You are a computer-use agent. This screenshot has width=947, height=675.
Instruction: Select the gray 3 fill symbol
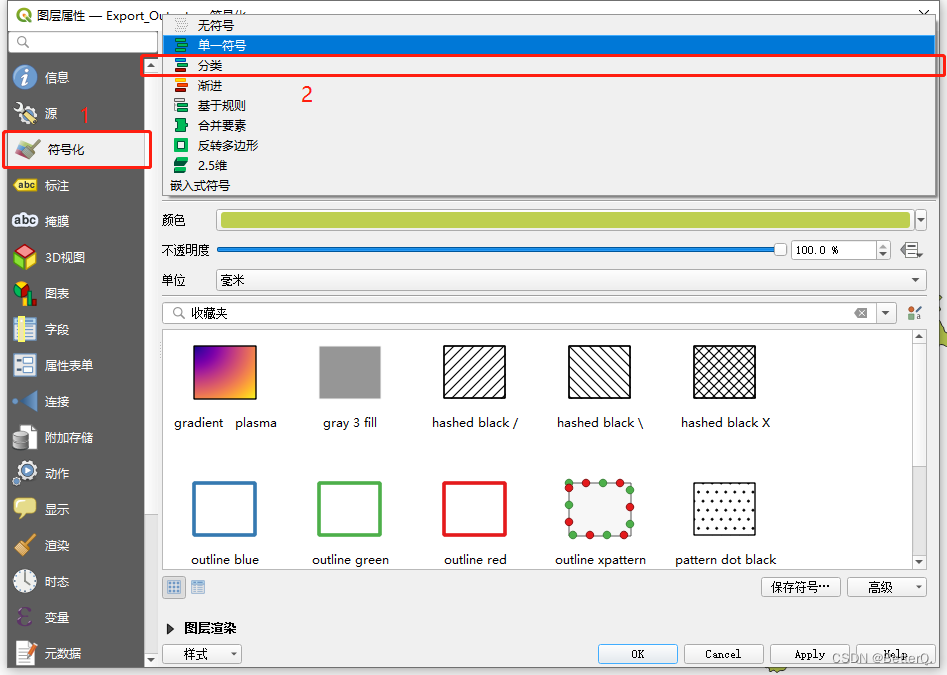tap(350, 386)
